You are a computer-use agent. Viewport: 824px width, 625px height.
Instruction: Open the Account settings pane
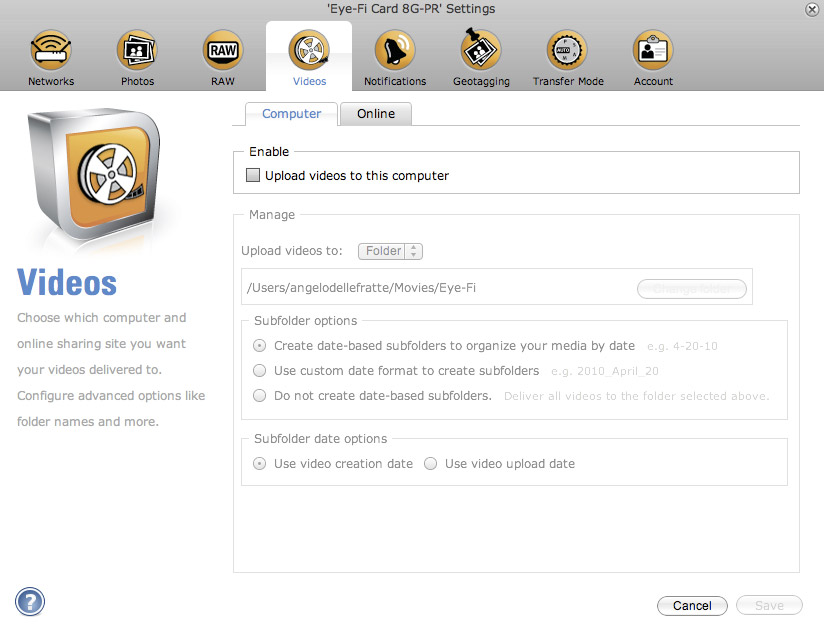(653, 58)
